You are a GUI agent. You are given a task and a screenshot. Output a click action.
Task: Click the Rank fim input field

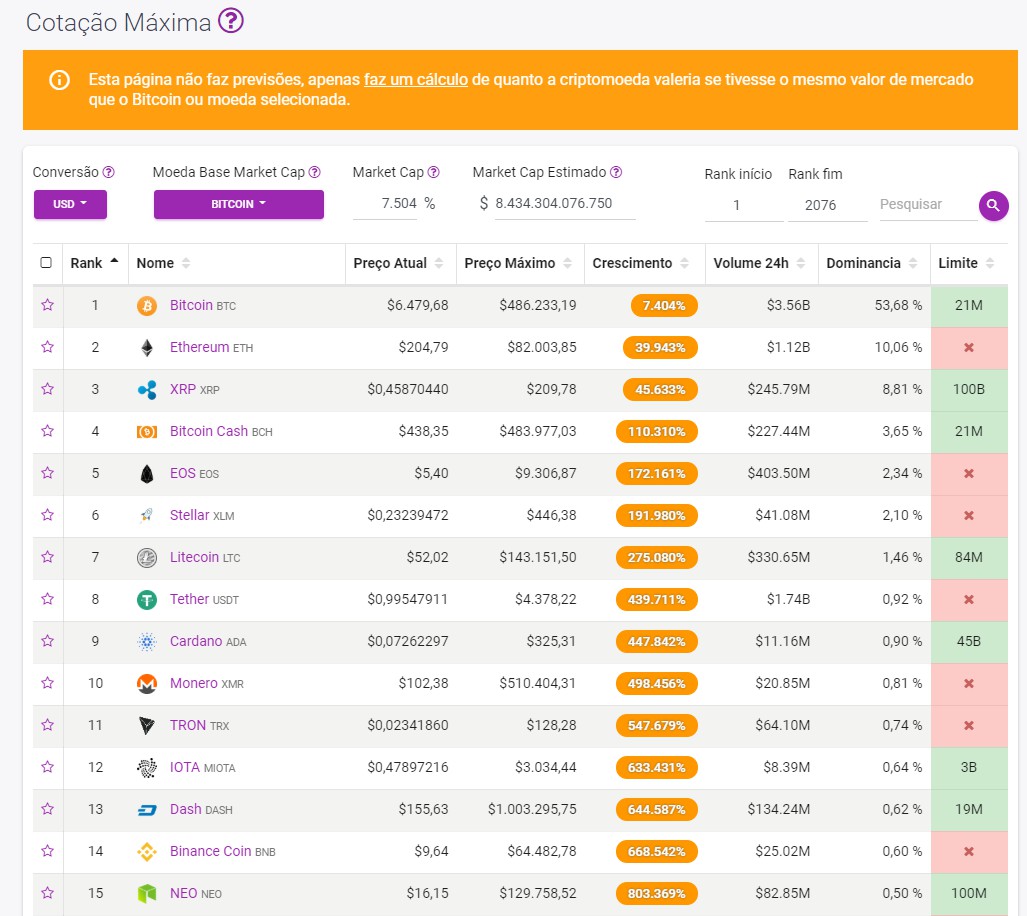point(828,206)
